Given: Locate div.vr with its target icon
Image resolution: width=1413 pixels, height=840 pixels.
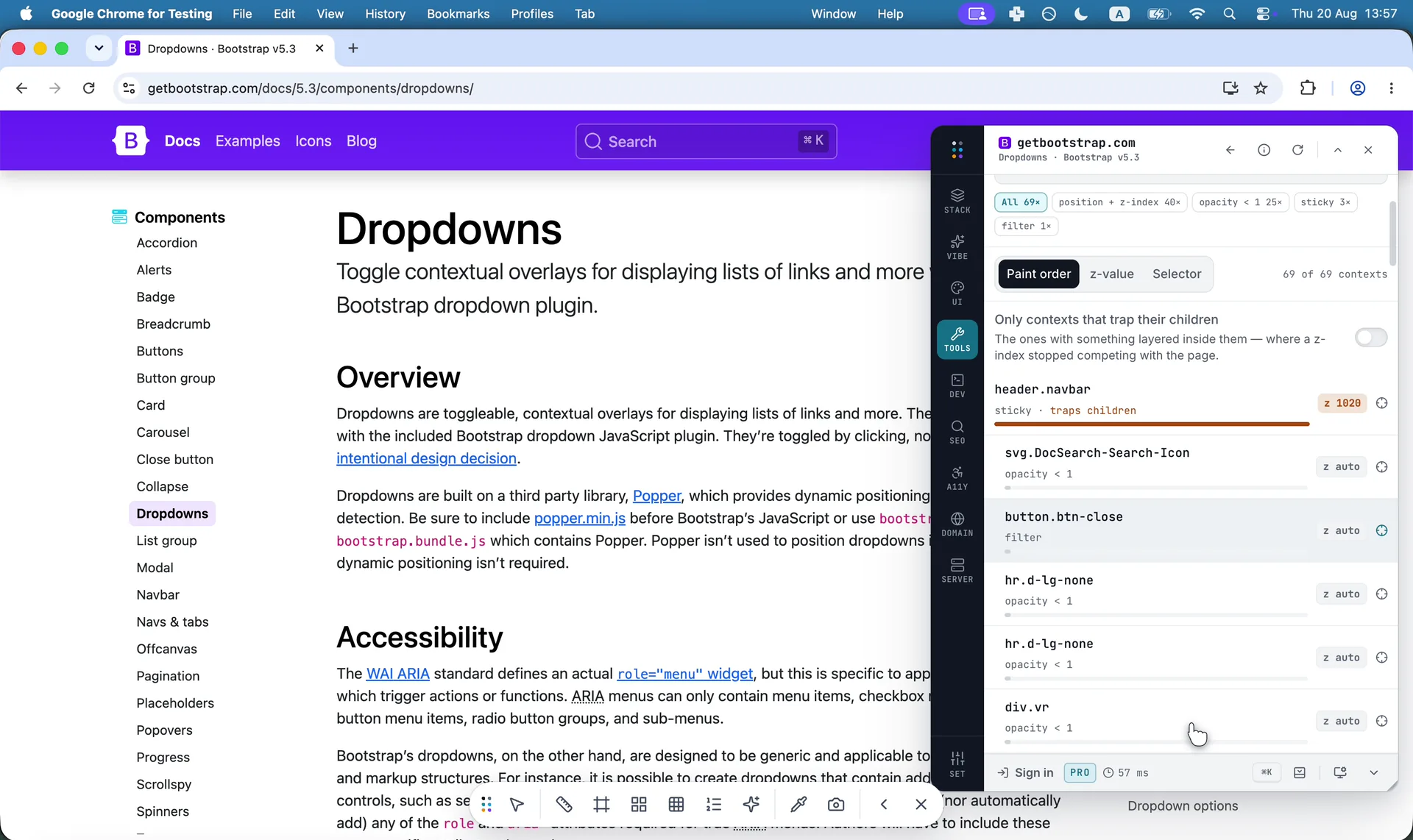Looking at the screenshot, I should (1381, 721).
